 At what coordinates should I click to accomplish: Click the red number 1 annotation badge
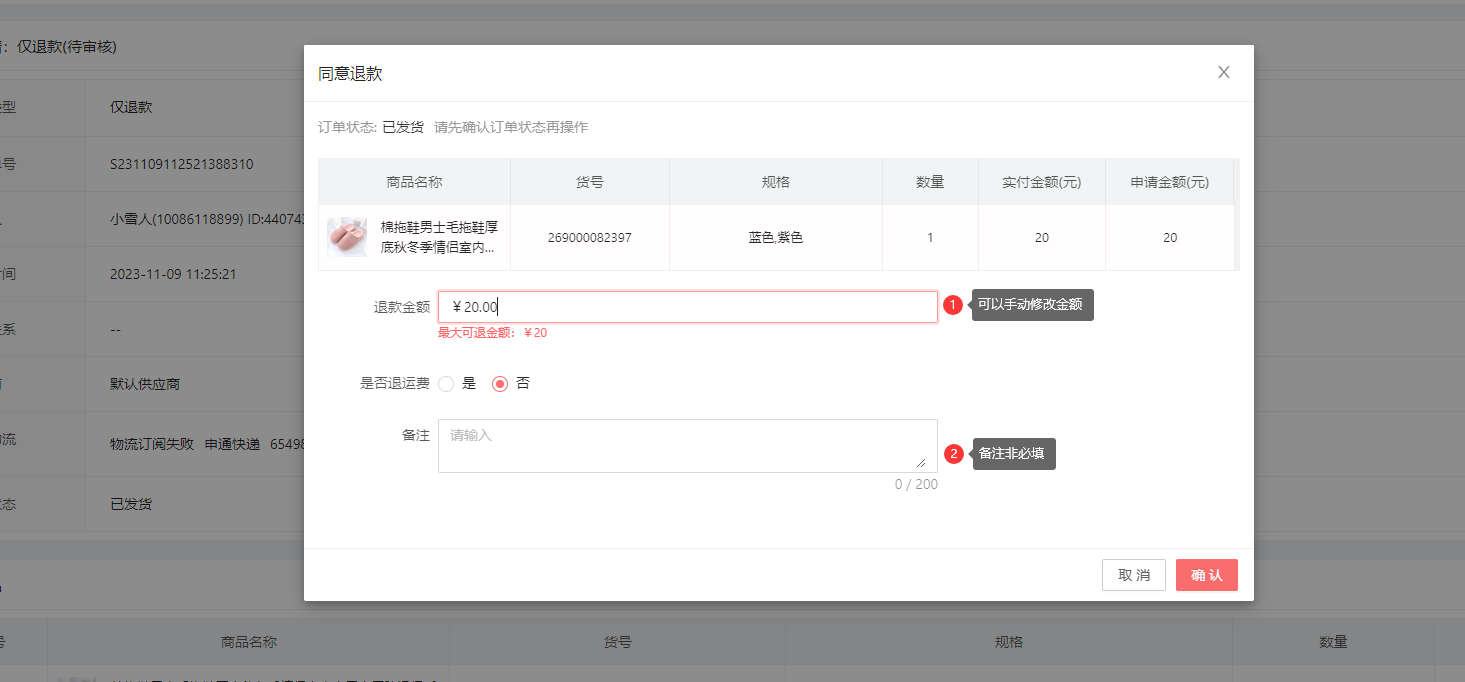pos(953,305)
